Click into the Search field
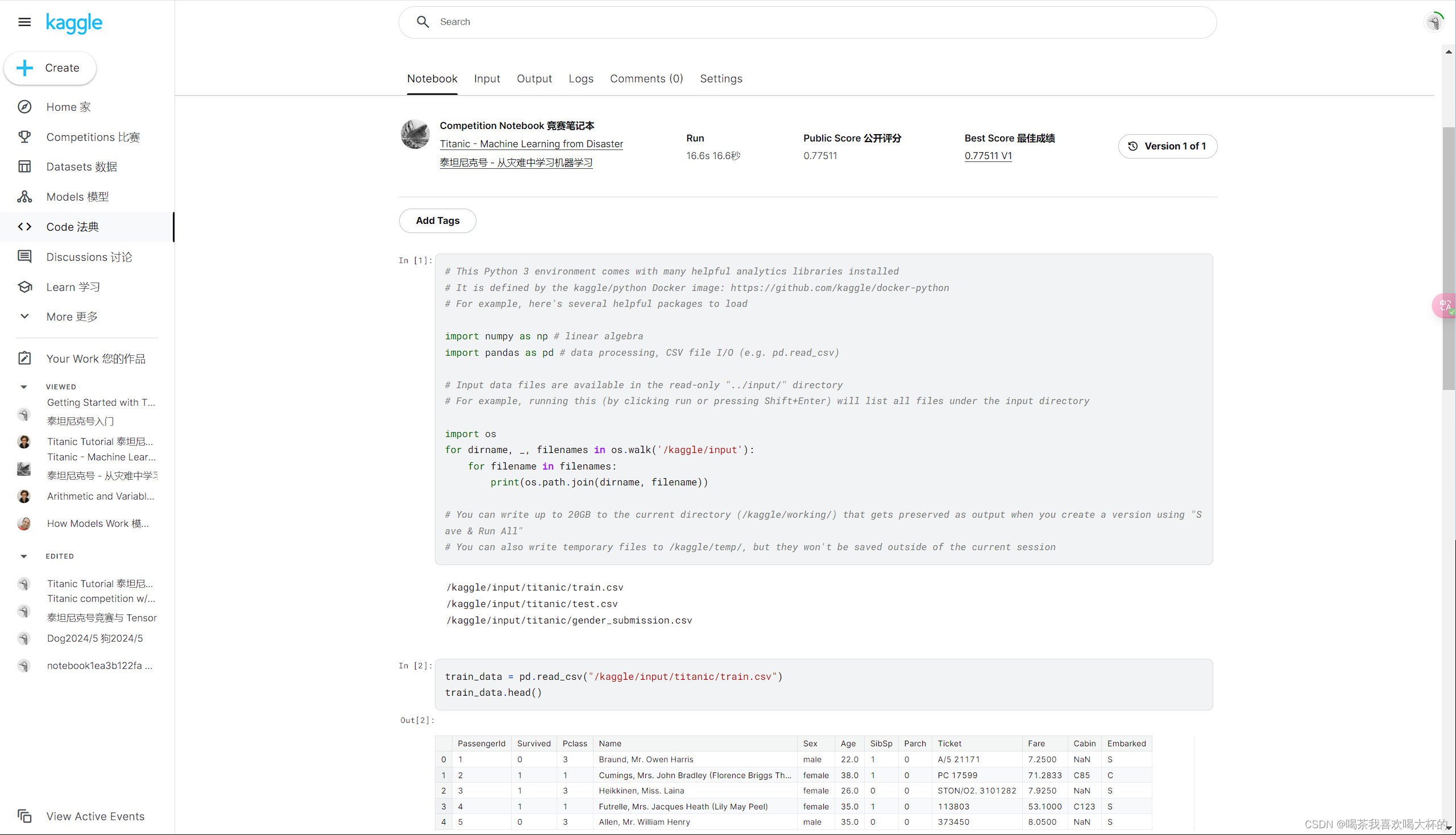This screenshot has height=835, width=1456. tap(803, 22)
